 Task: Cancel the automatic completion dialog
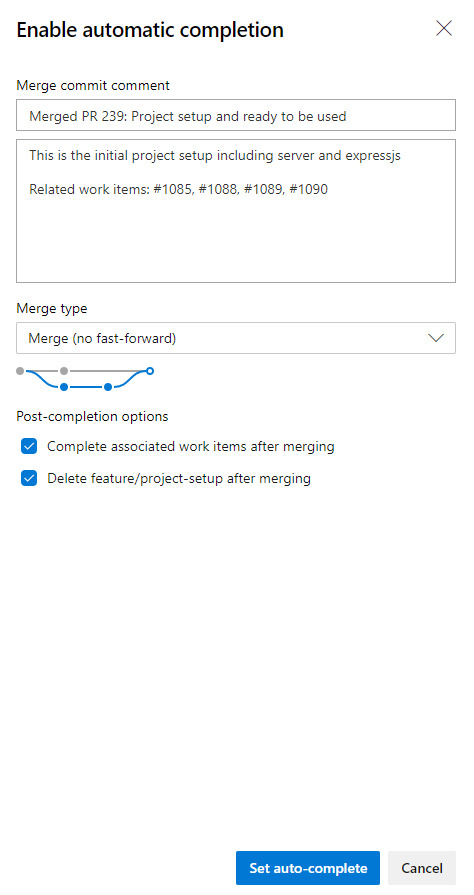[x=422, y=868]
